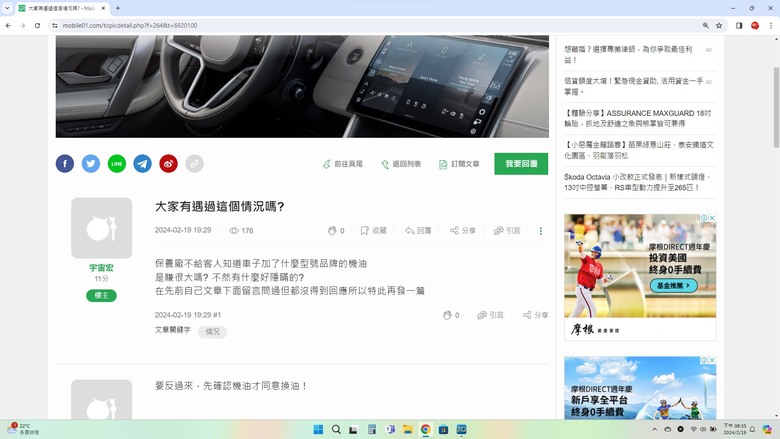780x439 pixels.
Task: Click the 摩根 logo on the ad
Action: click(595, 329)
